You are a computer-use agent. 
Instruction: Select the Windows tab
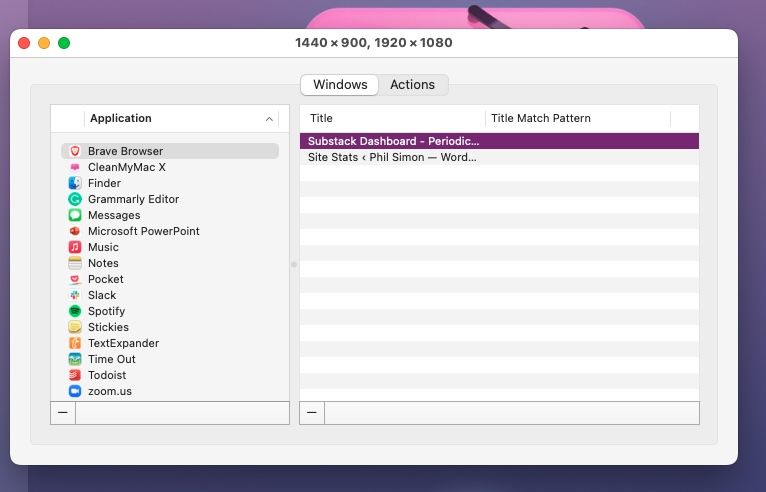coord(340,85)
